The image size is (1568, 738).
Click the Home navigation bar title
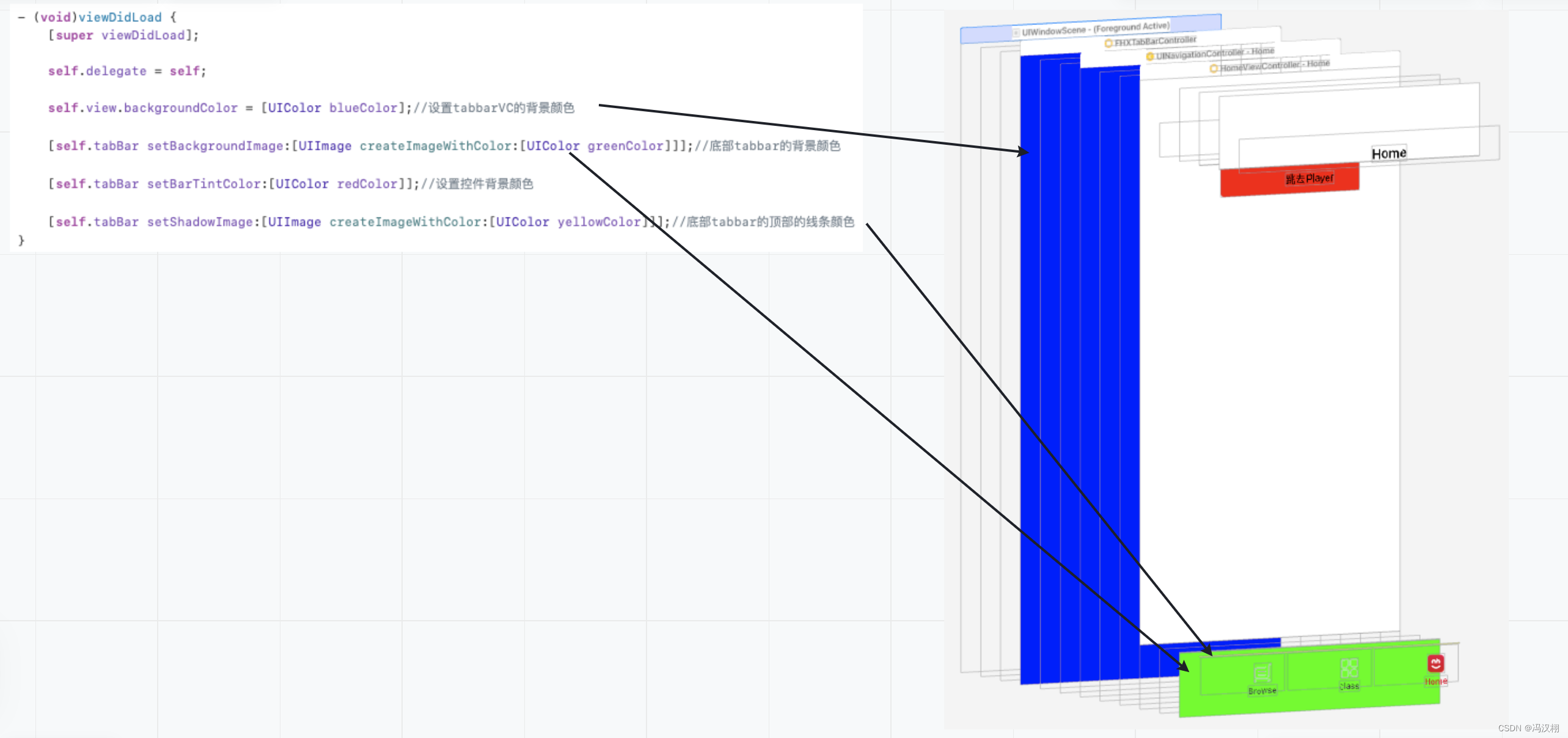click(x=1388, y=153)
